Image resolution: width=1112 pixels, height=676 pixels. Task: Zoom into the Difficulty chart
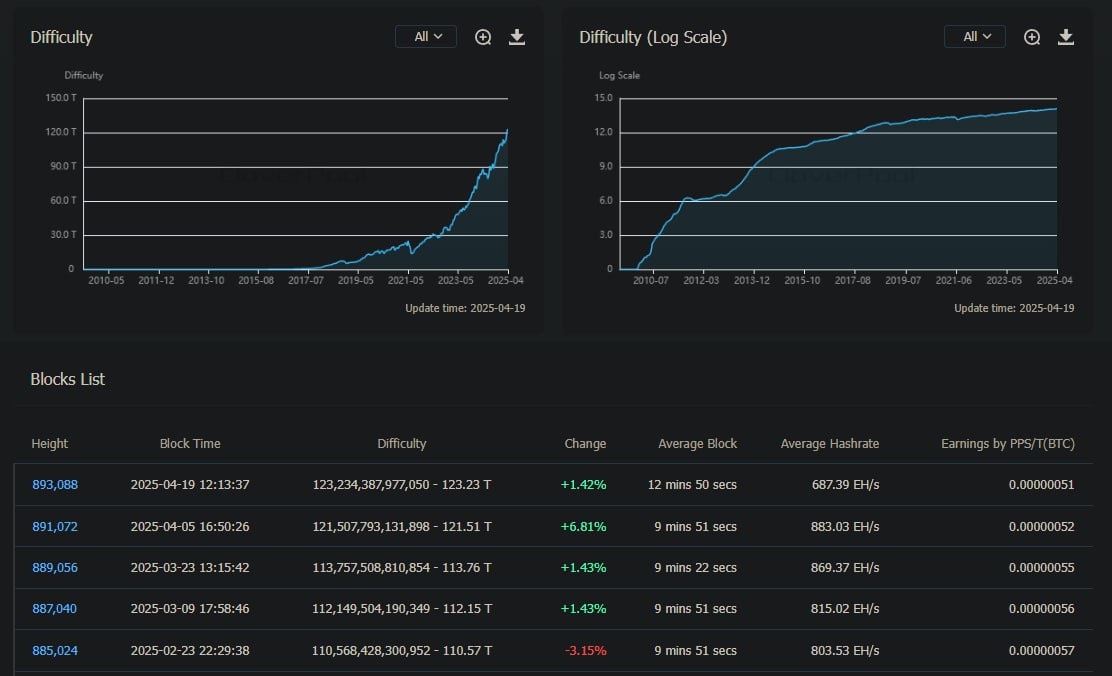[x=483, y=37]
